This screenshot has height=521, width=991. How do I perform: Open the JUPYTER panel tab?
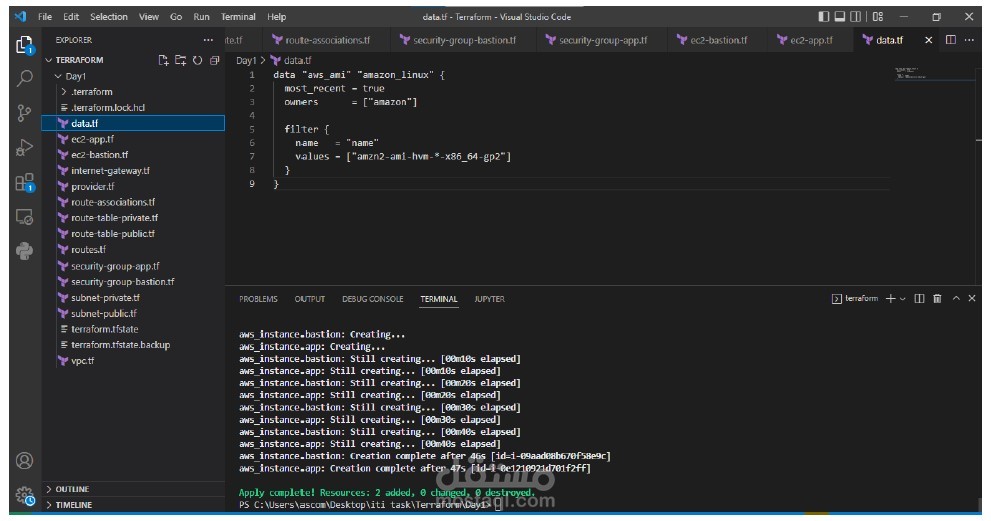click(490, 299)
